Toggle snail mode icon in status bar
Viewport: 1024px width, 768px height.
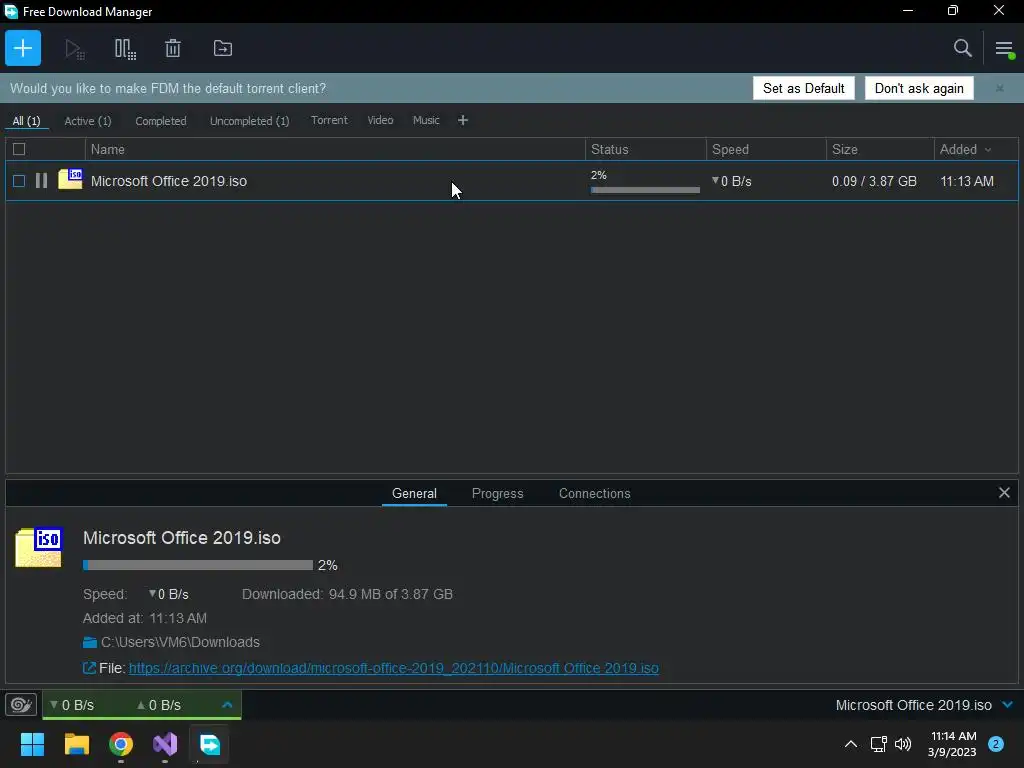tap(21, 705)
